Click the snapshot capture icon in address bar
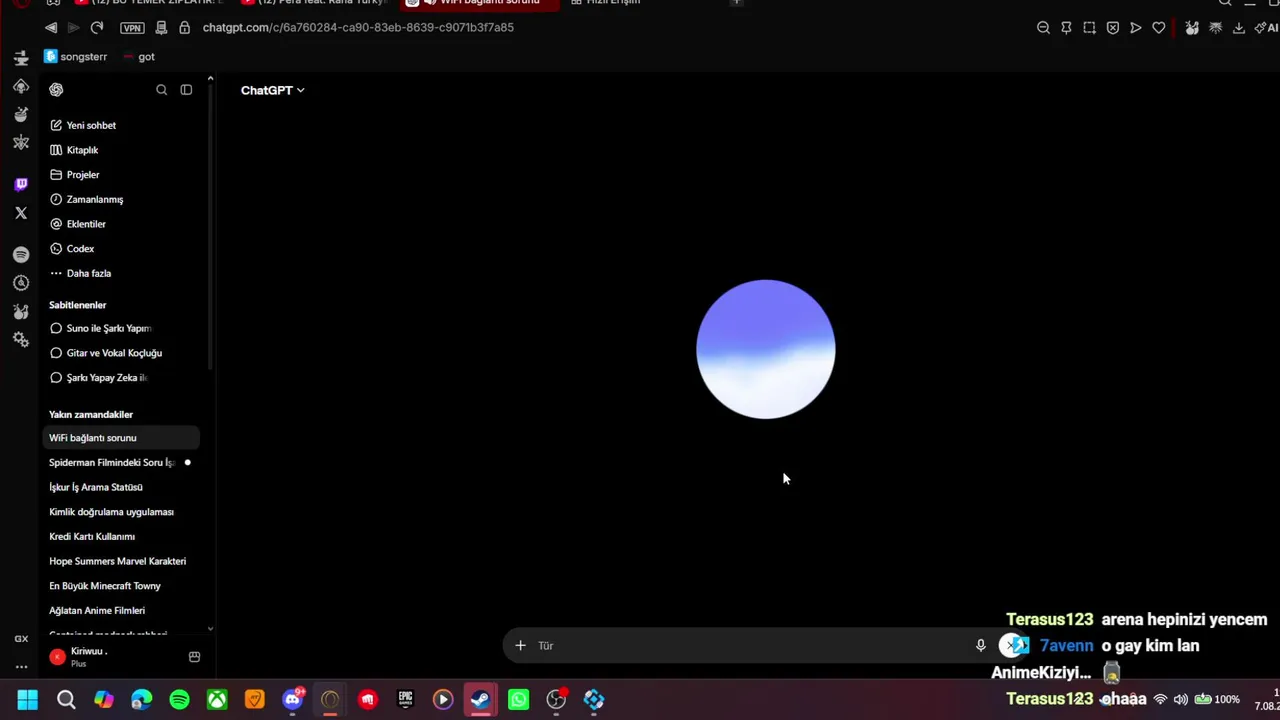 tap(1089, 28)
